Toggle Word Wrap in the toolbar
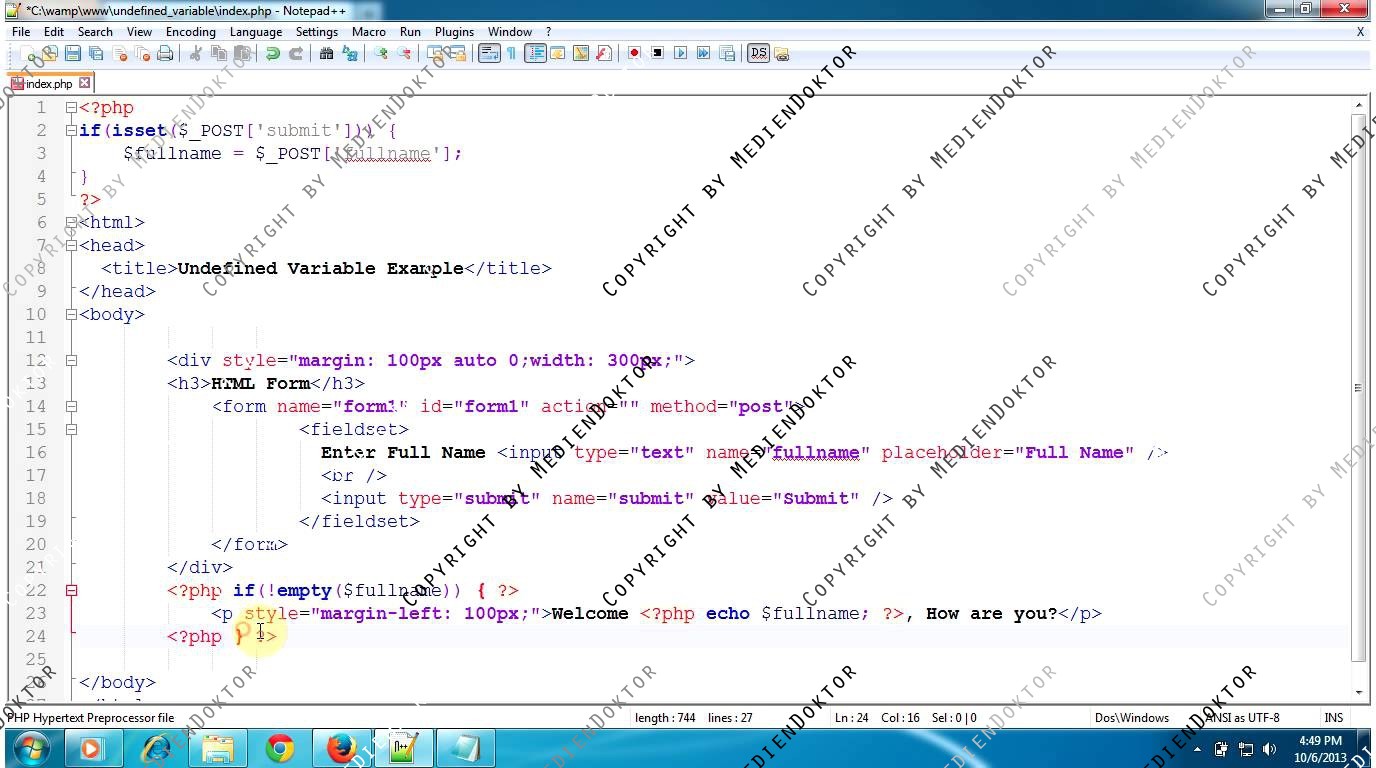This screenshot has height=768, width=1376. click(488, 53)
